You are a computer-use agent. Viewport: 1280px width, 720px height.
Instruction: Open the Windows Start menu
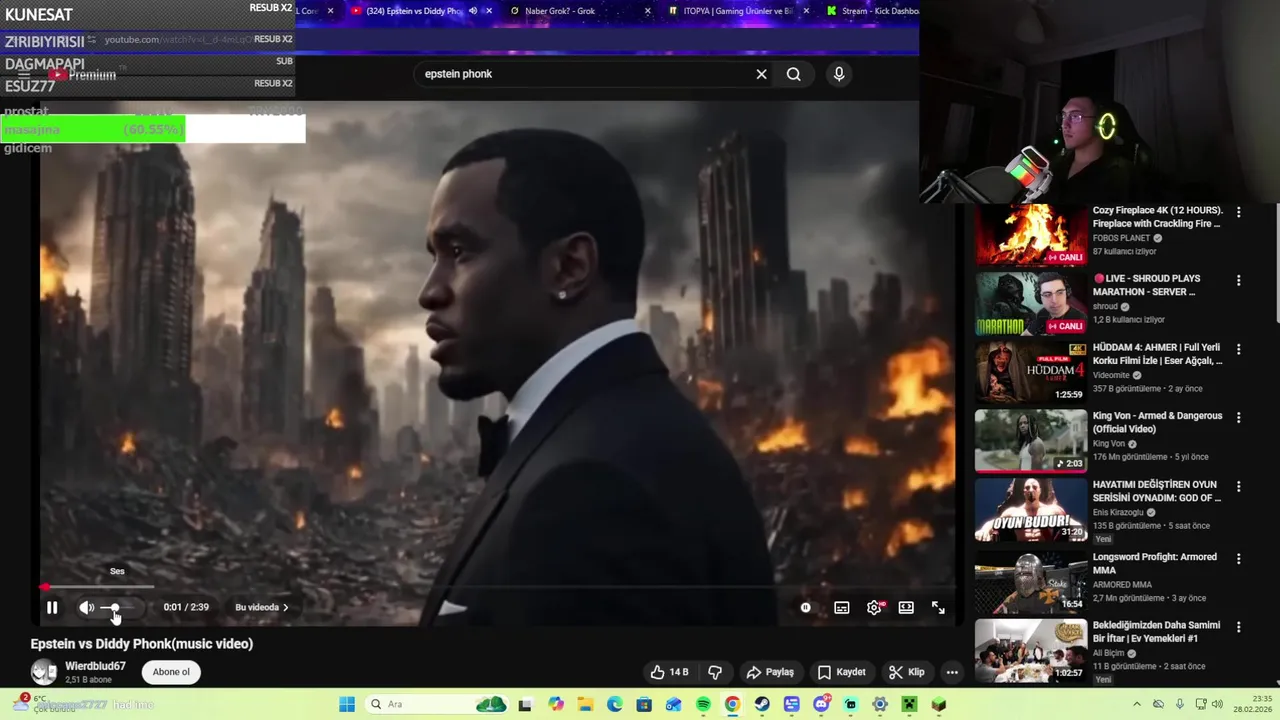[347, 704]
